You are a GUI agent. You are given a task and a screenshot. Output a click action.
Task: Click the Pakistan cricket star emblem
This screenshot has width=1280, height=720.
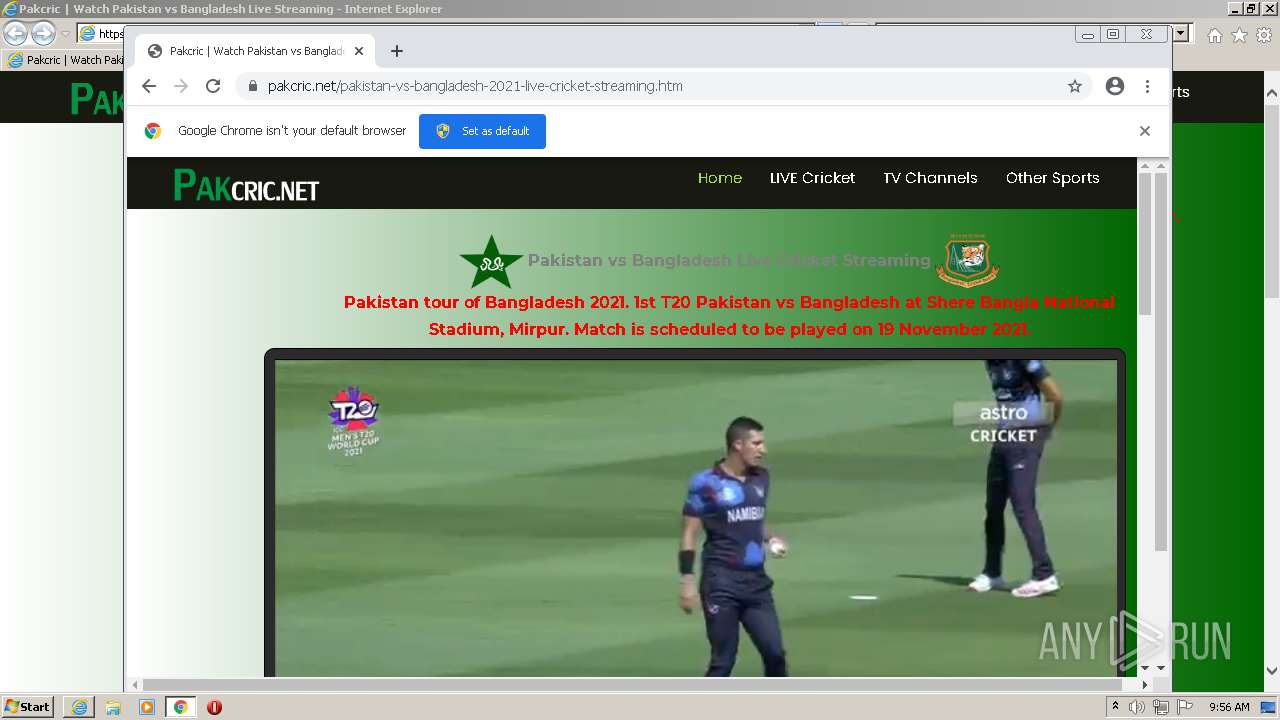click(x=491, y=262)
